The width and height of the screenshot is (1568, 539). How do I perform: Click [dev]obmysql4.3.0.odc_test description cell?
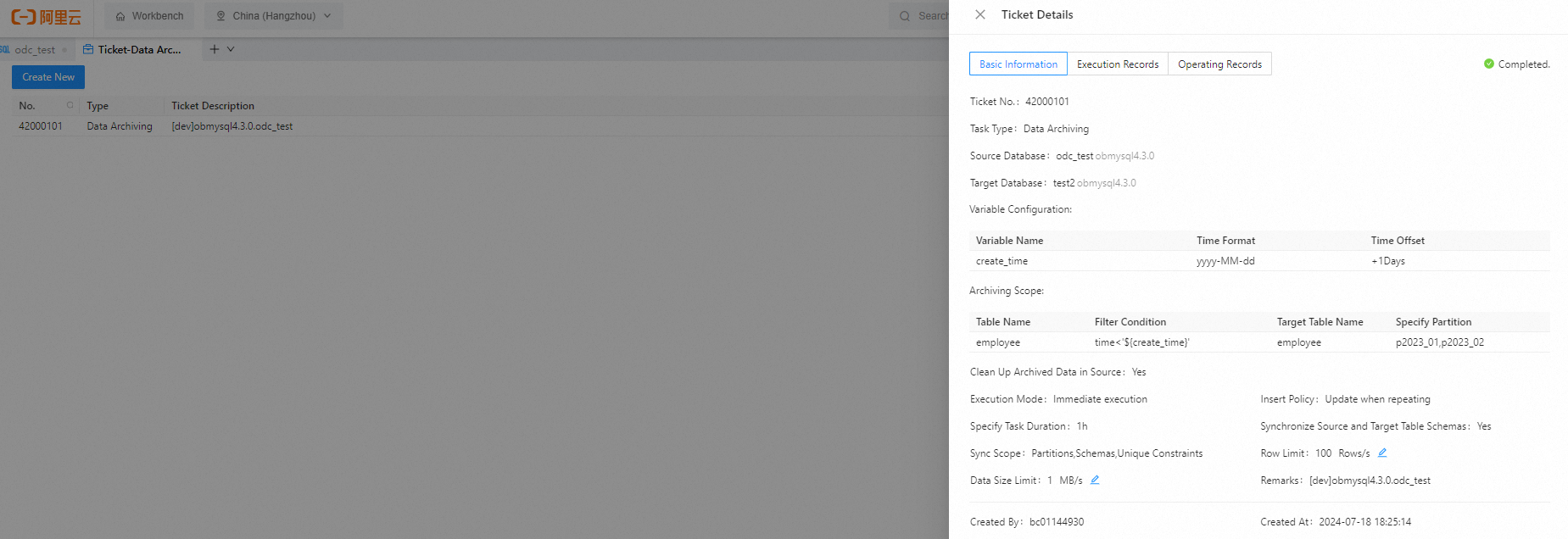click(x=232, y=126)
